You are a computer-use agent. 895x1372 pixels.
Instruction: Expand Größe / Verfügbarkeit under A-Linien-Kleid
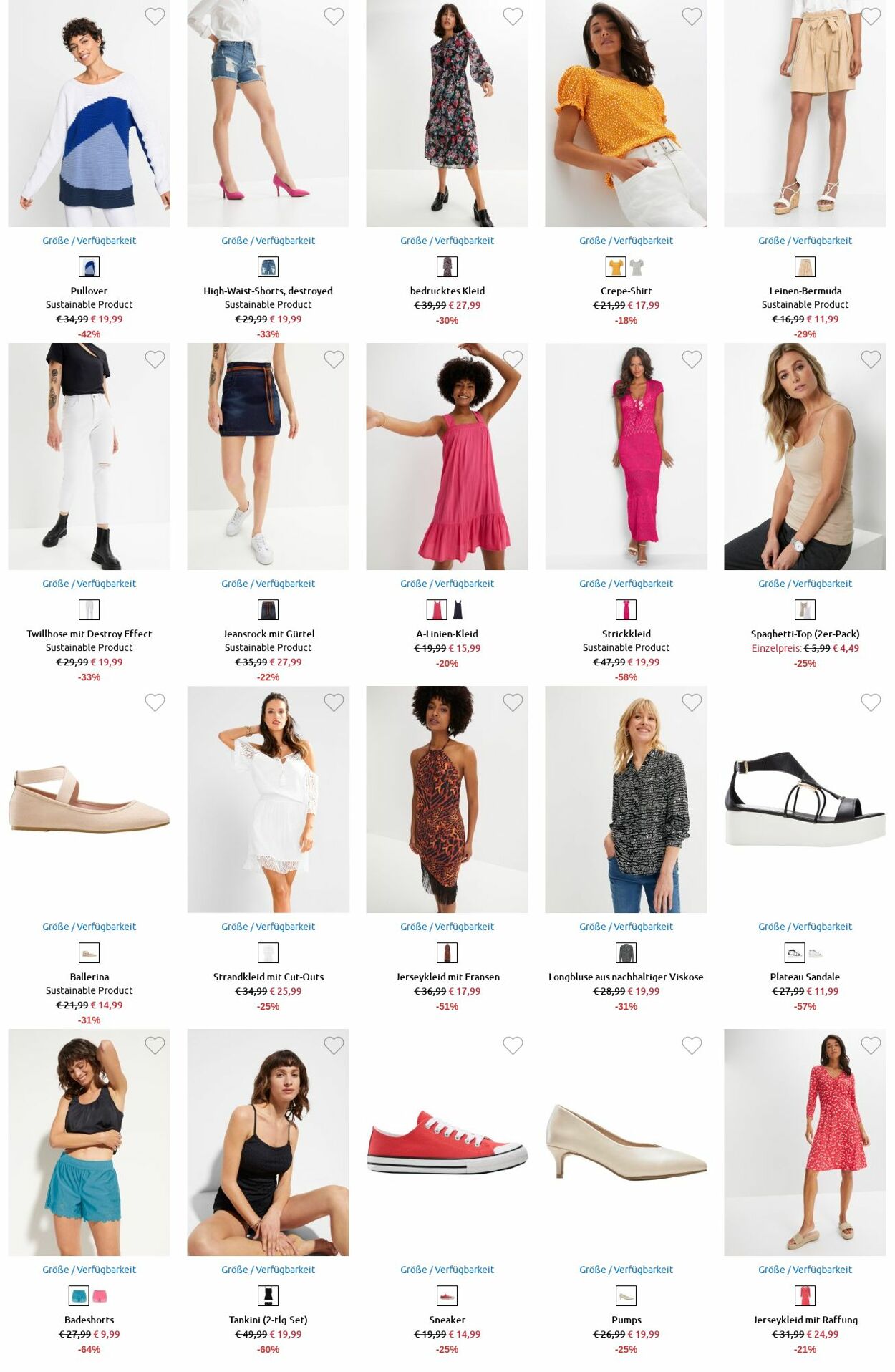click(x=447, y=584)
